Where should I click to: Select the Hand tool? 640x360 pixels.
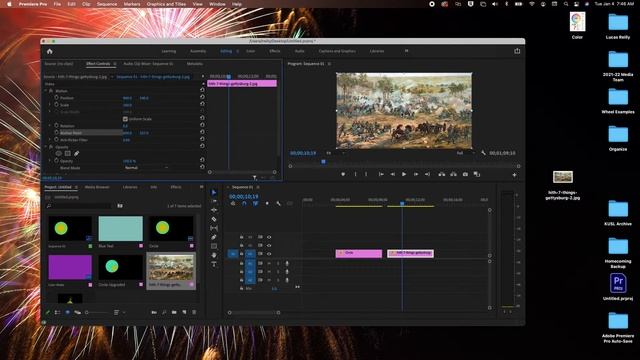click(x=214, y=255)
